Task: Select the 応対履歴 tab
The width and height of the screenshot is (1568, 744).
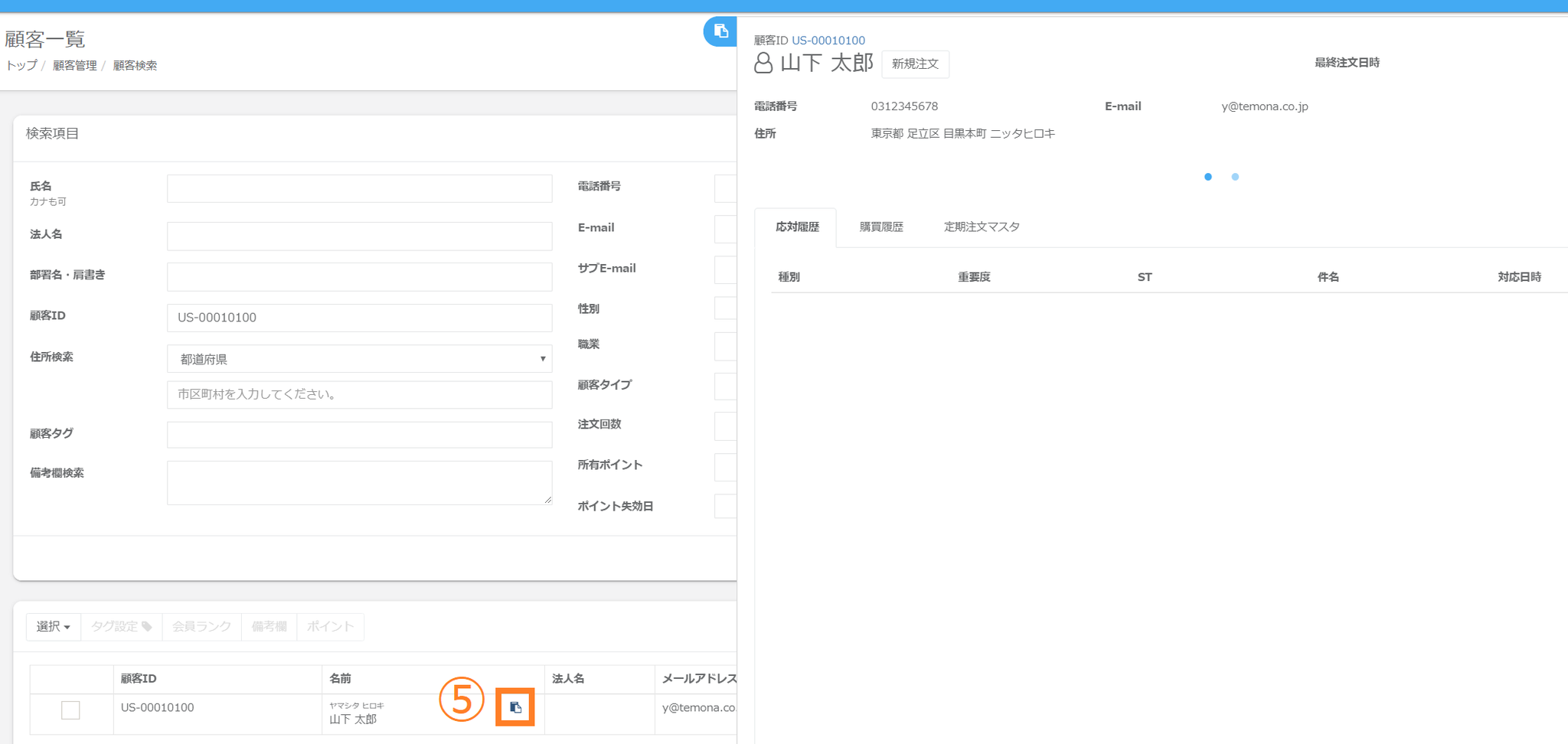Action: tap(797, 227)
